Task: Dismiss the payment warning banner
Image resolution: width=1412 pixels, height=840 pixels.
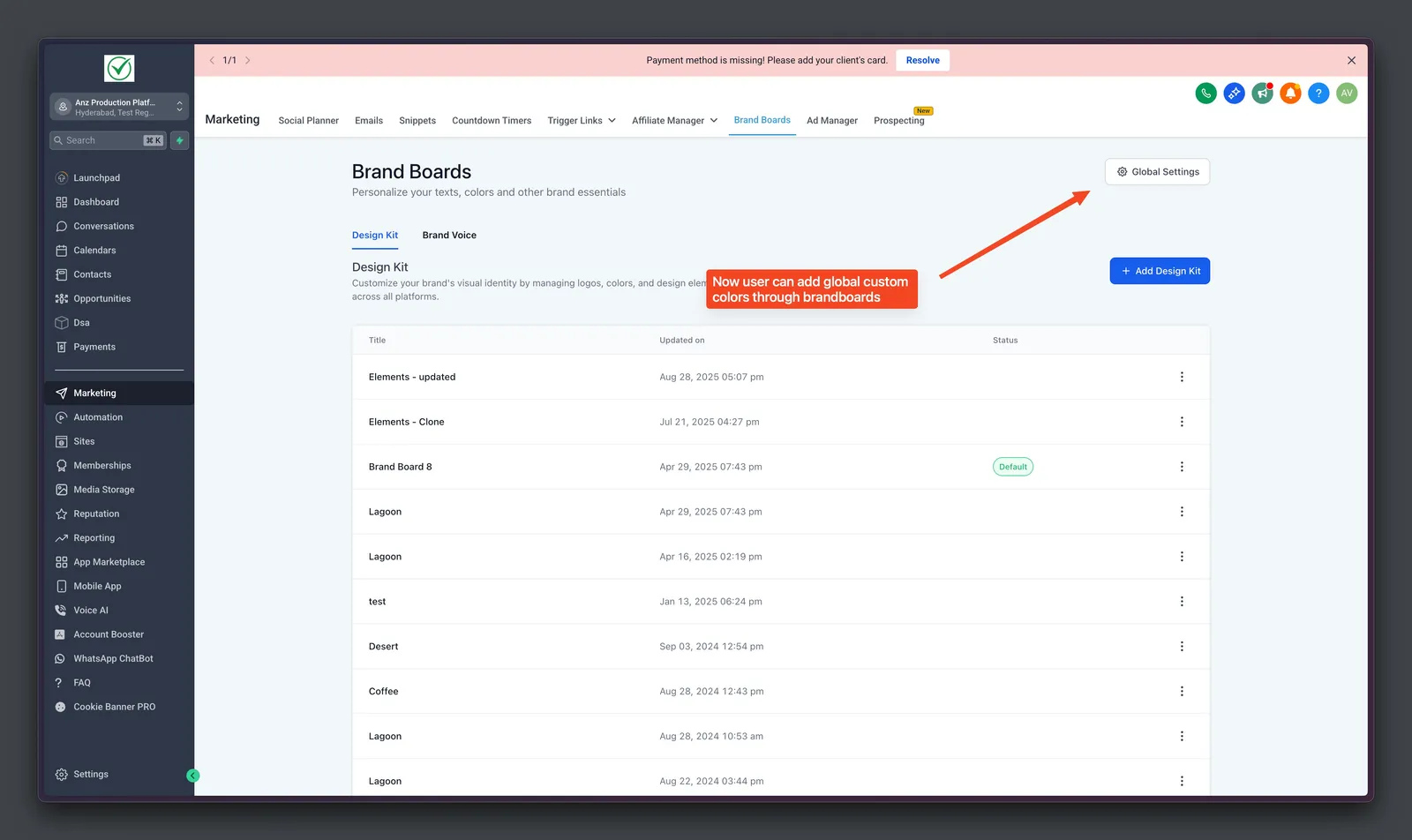Action: (1351, 60)
